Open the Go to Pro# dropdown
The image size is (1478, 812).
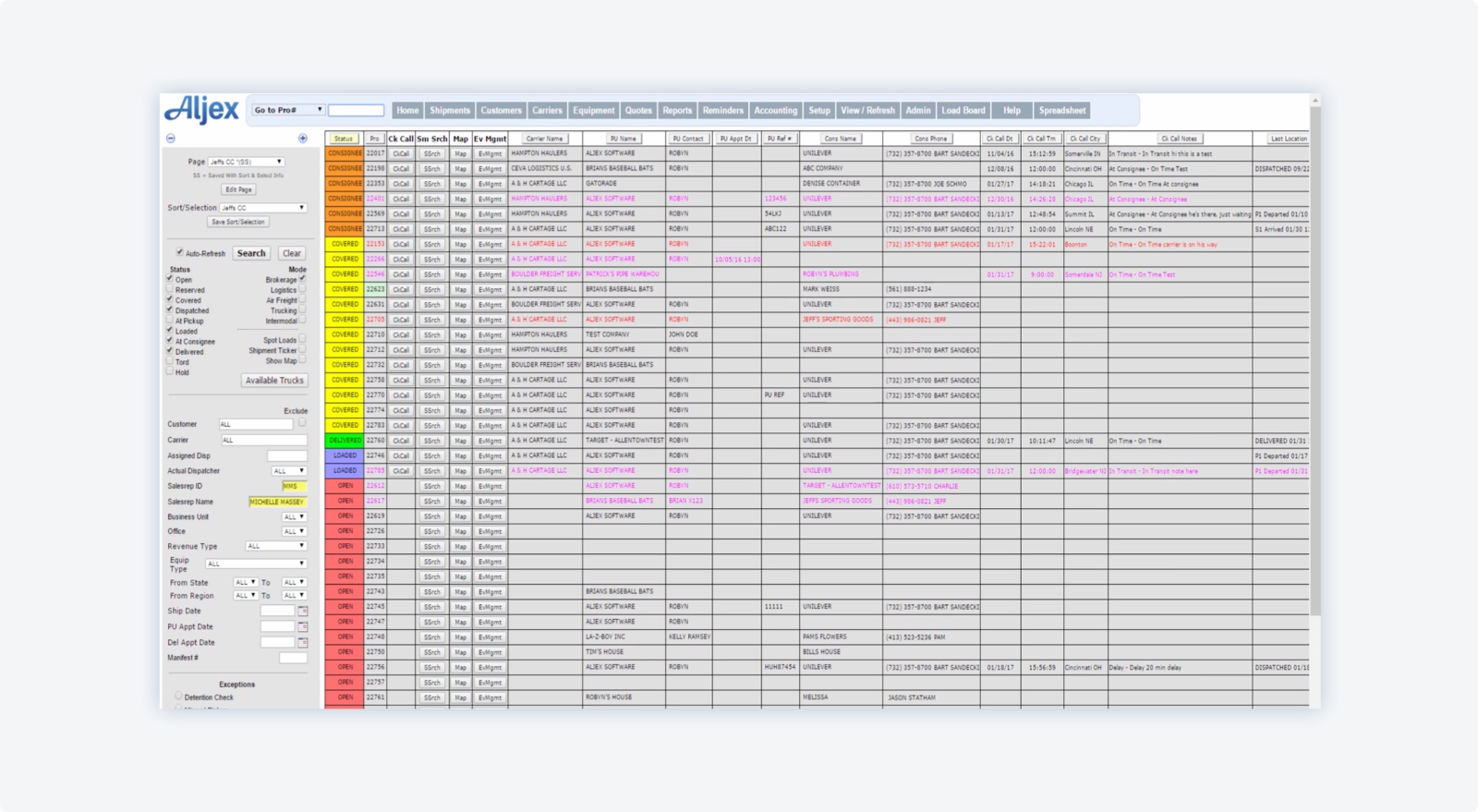288,110
